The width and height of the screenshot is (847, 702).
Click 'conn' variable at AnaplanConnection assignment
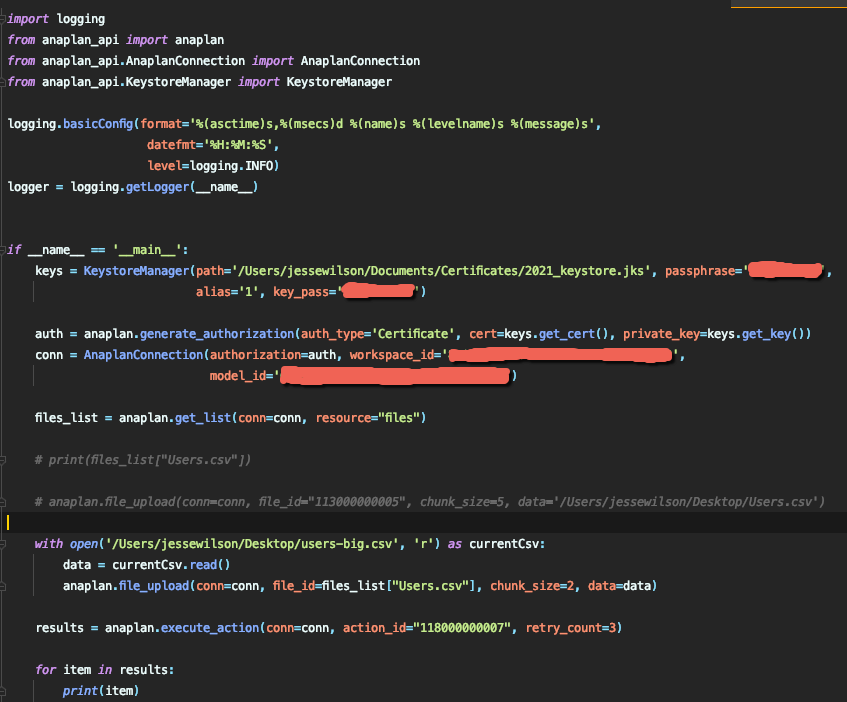[x=49, y=355]
